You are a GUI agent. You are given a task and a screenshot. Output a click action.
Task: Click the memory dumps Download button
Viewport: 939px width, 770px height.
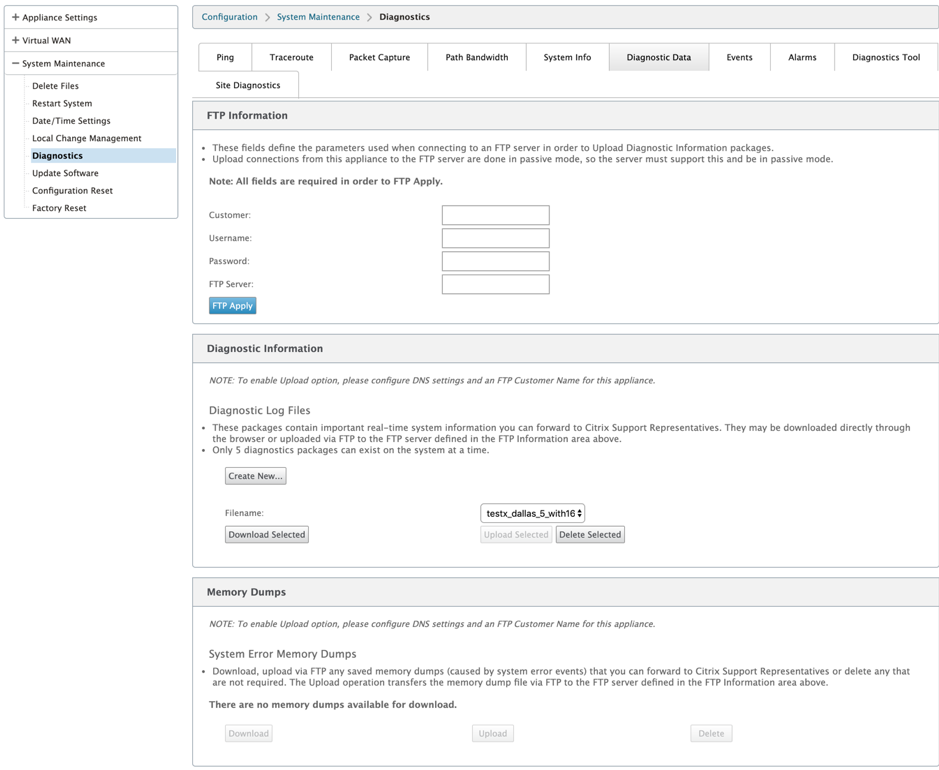coord(249,733)
